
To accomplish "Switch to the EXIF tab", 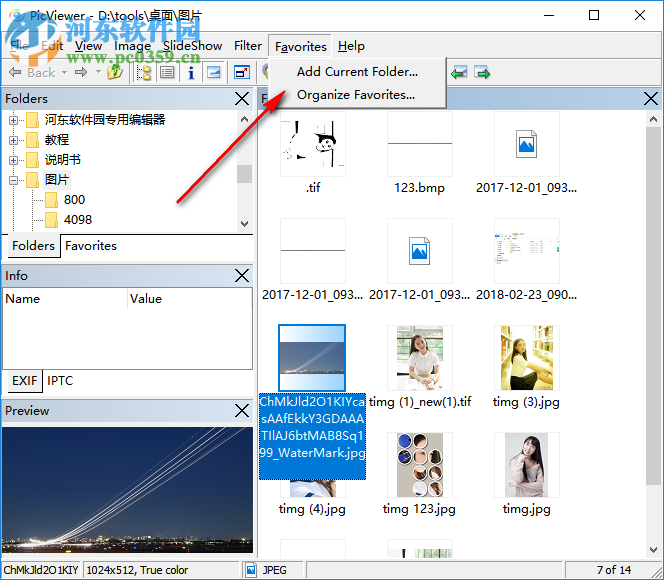I will pos(25,381).
